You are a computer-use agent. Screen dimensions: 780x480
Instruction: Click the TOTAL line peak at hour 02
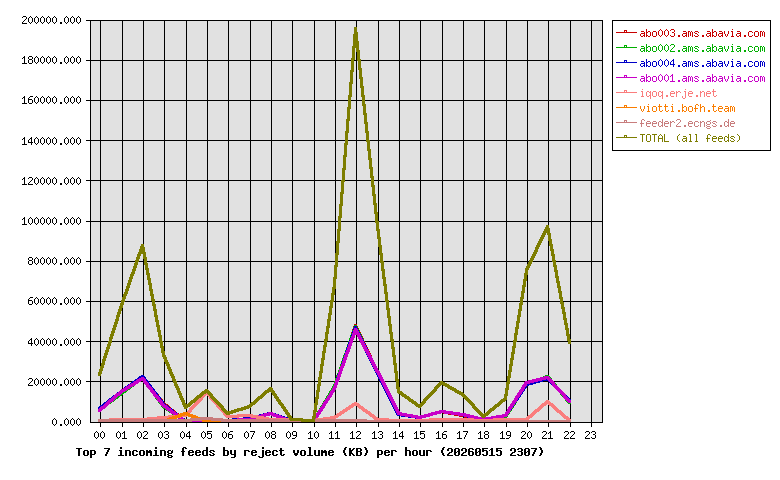(x=143, y=246)
